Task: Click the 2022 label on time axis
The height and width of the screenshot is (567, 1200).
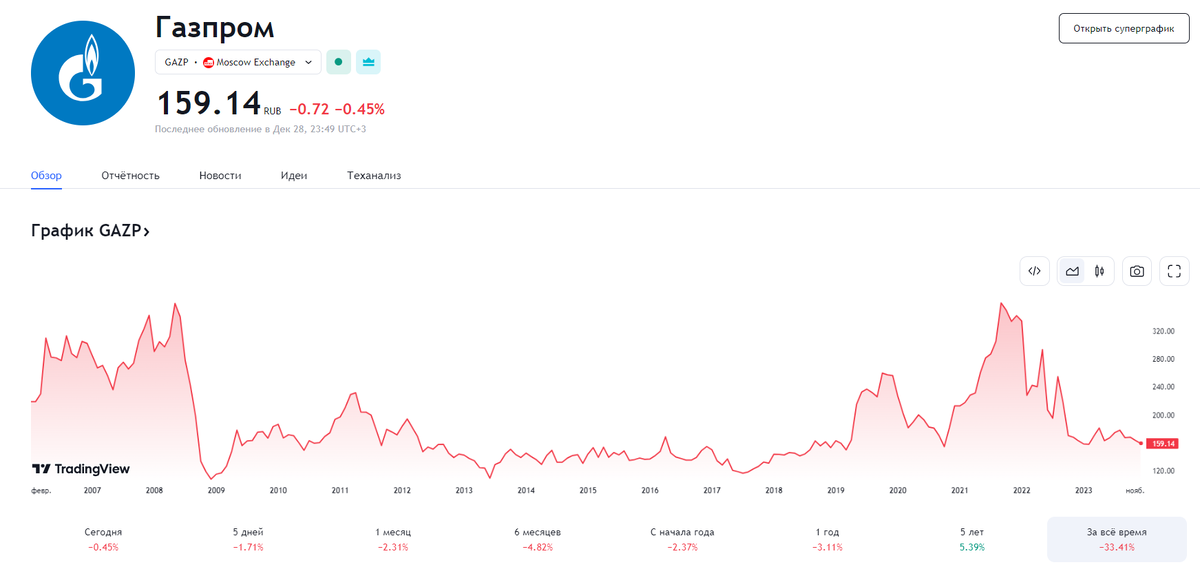Action: click(1022, 491)
